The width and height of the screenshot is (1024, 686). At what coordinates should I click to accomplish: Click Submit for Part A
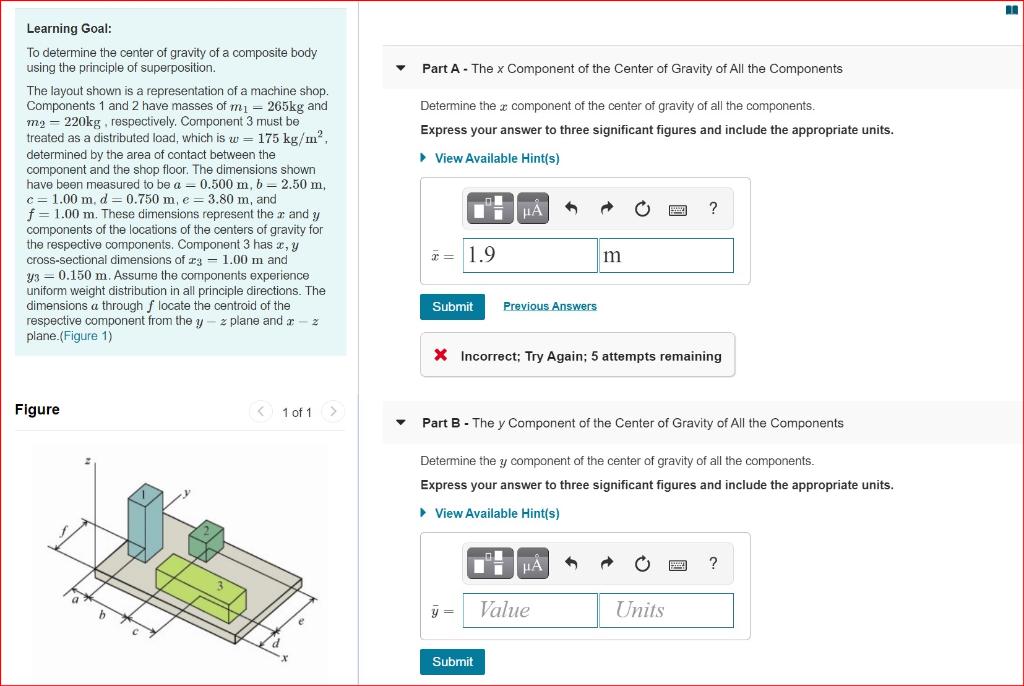pos(452,307)
